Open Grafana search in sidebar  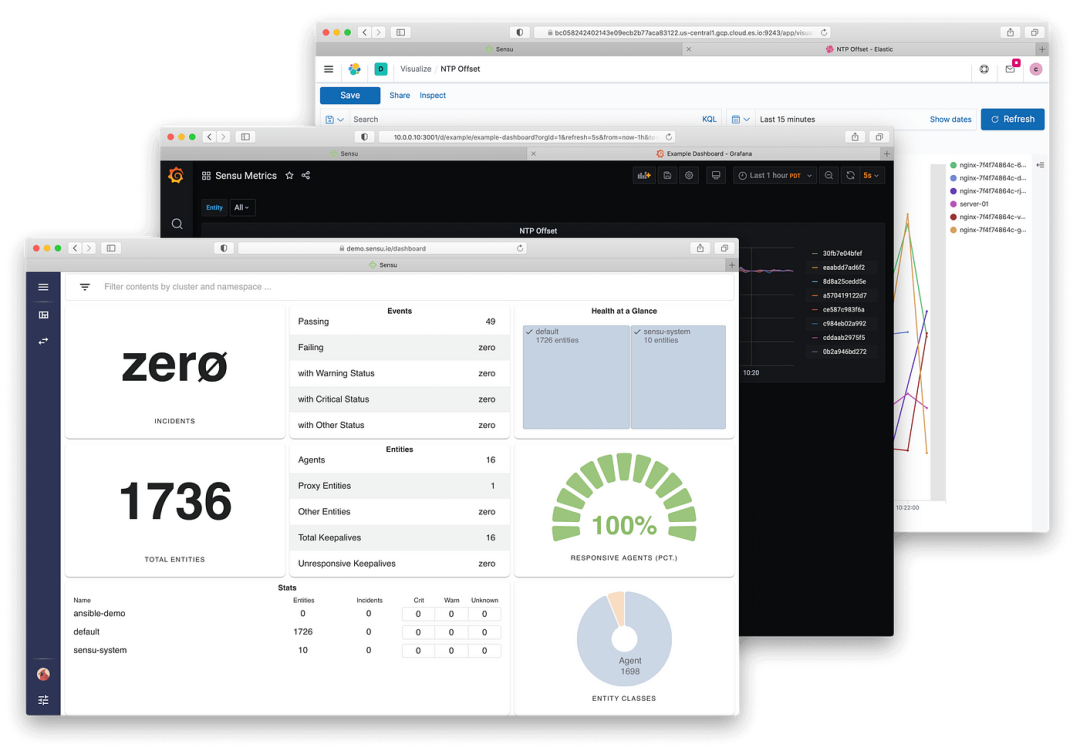(x=177, y=224)
